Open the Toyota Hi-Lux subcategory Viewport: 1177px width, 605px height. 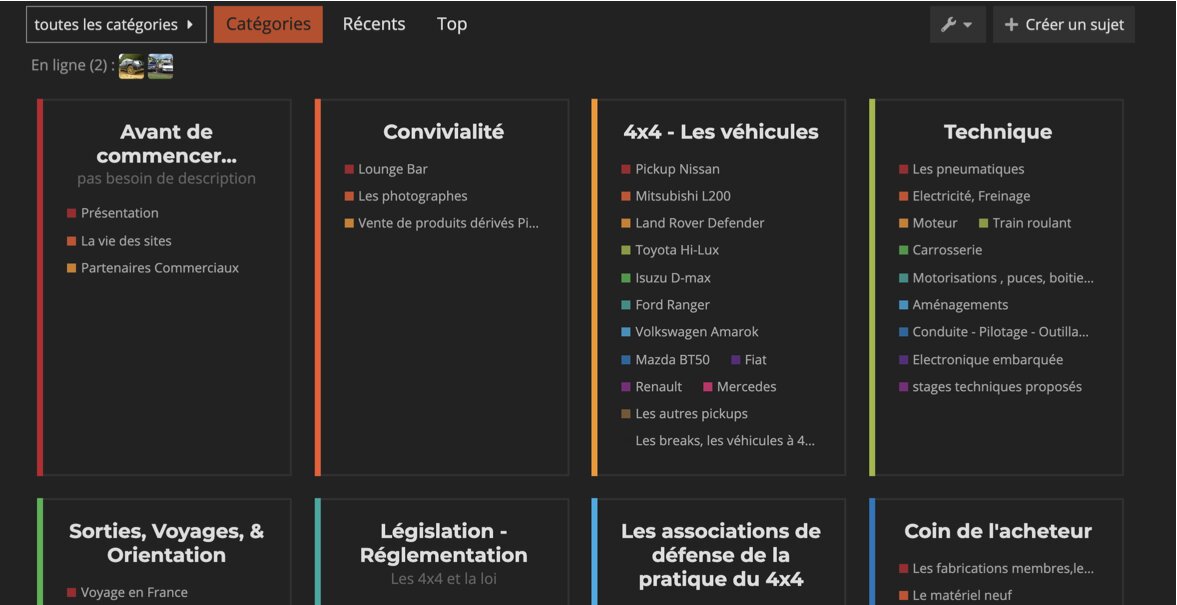pyautogui.click(x=670, y=250)
